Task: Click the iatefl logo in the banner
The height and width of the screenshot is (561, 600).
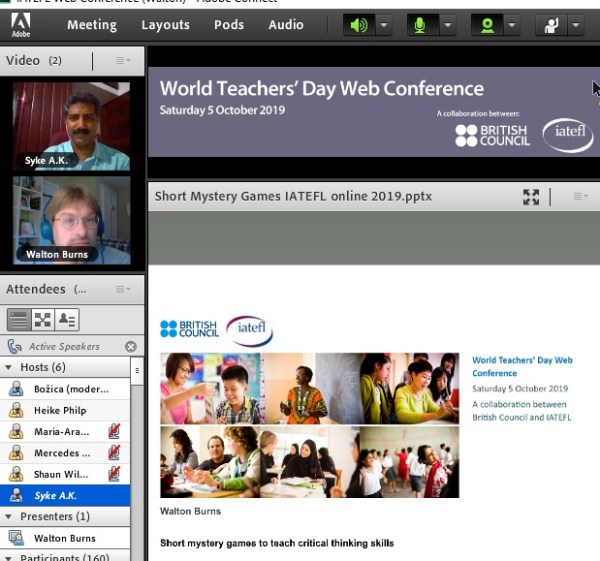Action: [x=568, y=135]
